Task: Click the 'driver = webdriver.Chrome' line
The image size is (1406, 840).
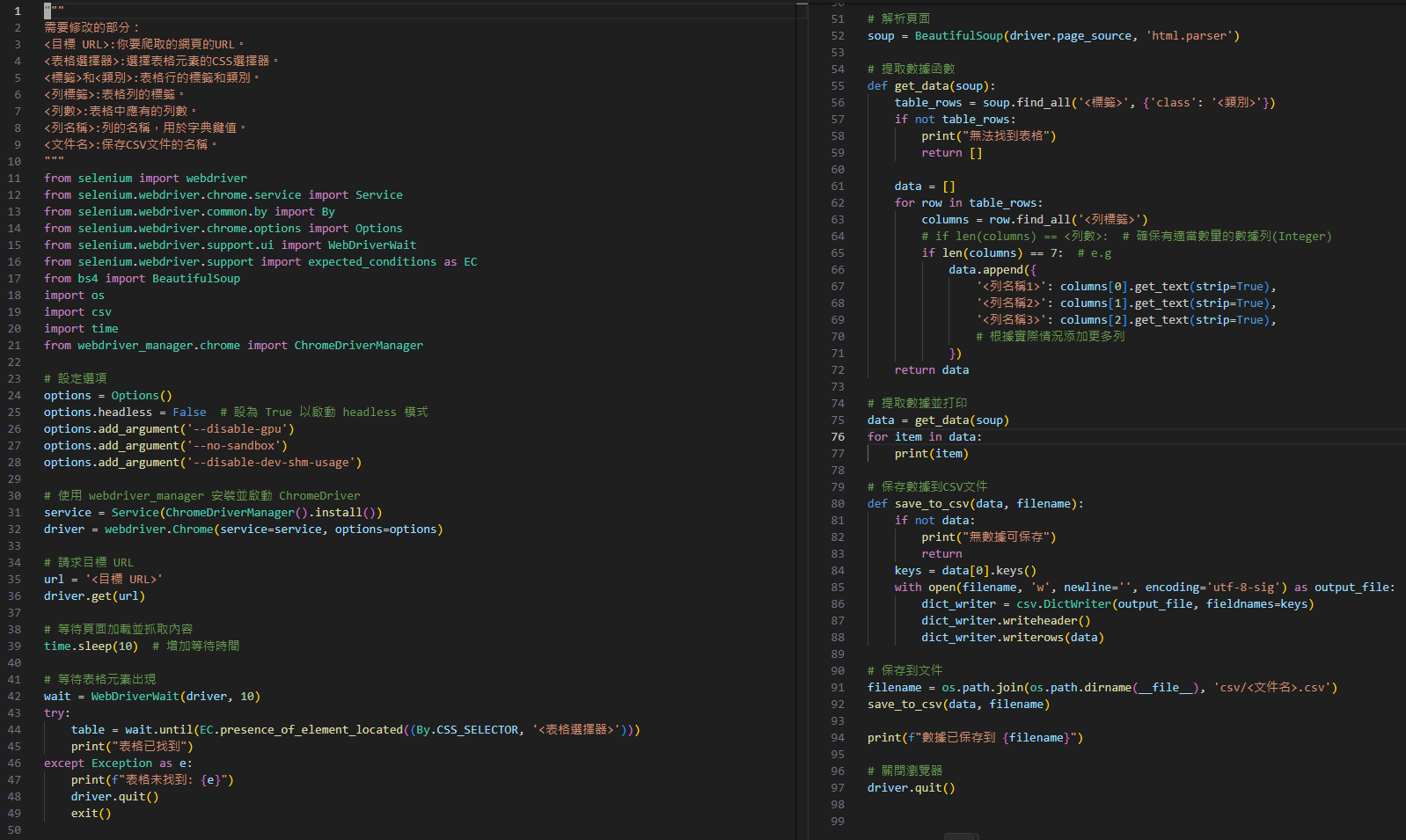Action: tap(244, 529)
